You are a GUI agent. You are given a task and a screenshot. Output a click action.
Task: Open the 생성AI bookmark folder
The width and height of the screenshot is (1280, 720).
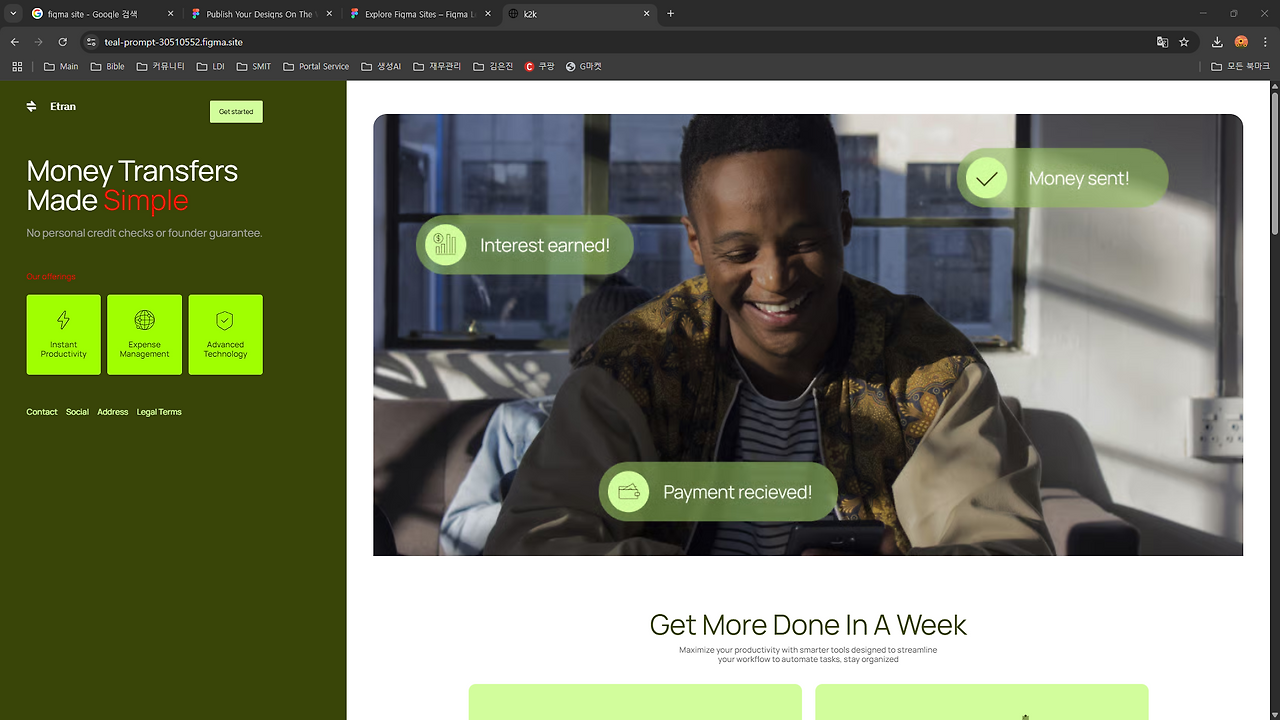381,67
